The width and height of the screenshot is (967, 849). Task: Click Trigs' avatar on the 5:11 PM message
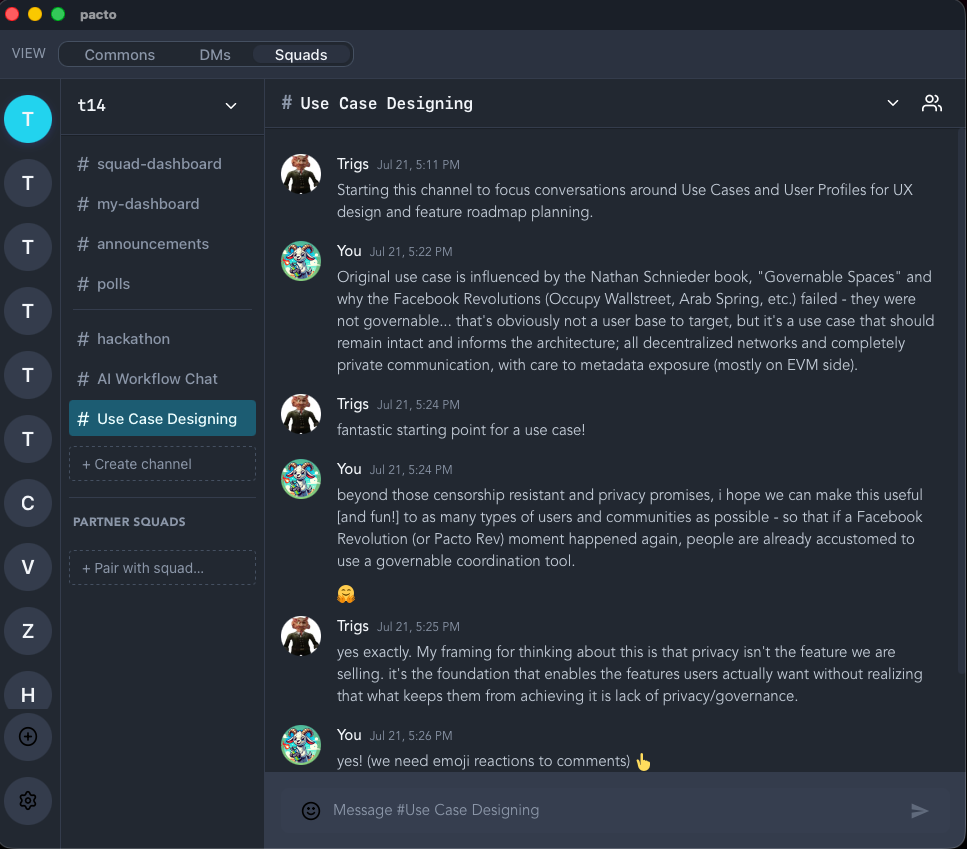(x=301, y=174)
